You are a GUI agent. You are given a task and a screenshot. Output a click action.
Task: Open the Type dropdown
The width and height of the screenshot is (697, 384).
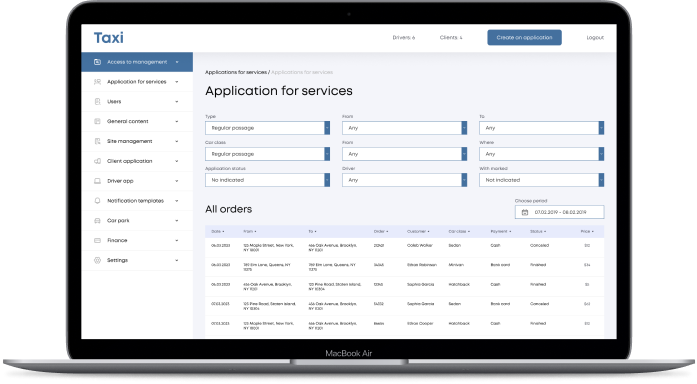pyautogui.click(x=267, y=128)
